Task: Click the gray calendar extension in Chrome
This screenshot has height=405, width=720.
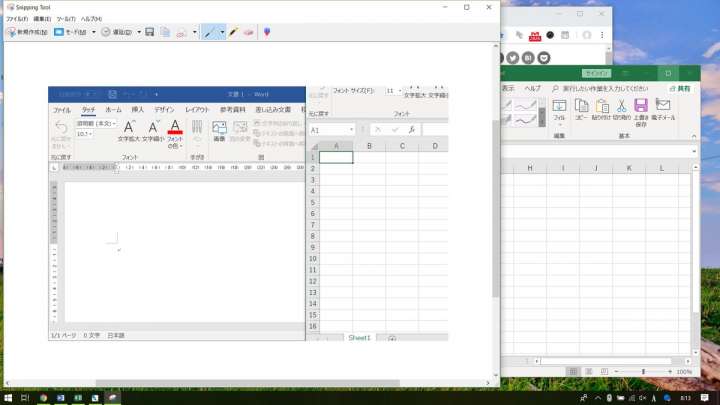Action: 565,35
